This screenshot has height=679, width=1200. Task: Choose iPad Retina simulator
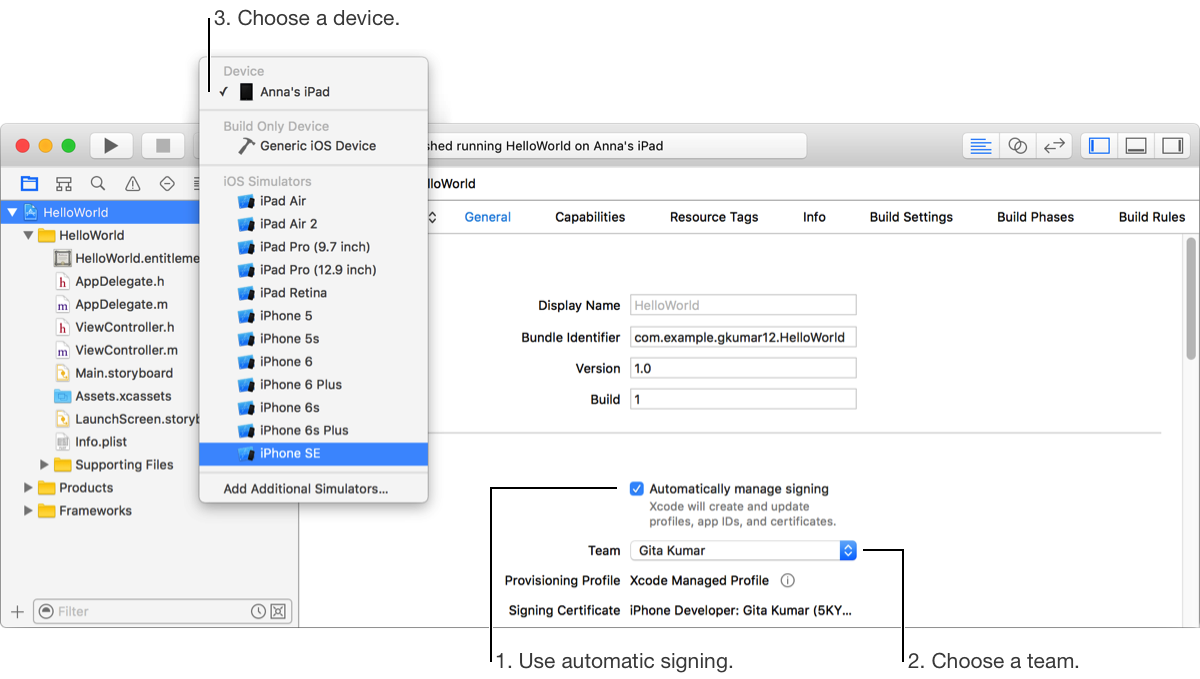[x=314, y=293]
